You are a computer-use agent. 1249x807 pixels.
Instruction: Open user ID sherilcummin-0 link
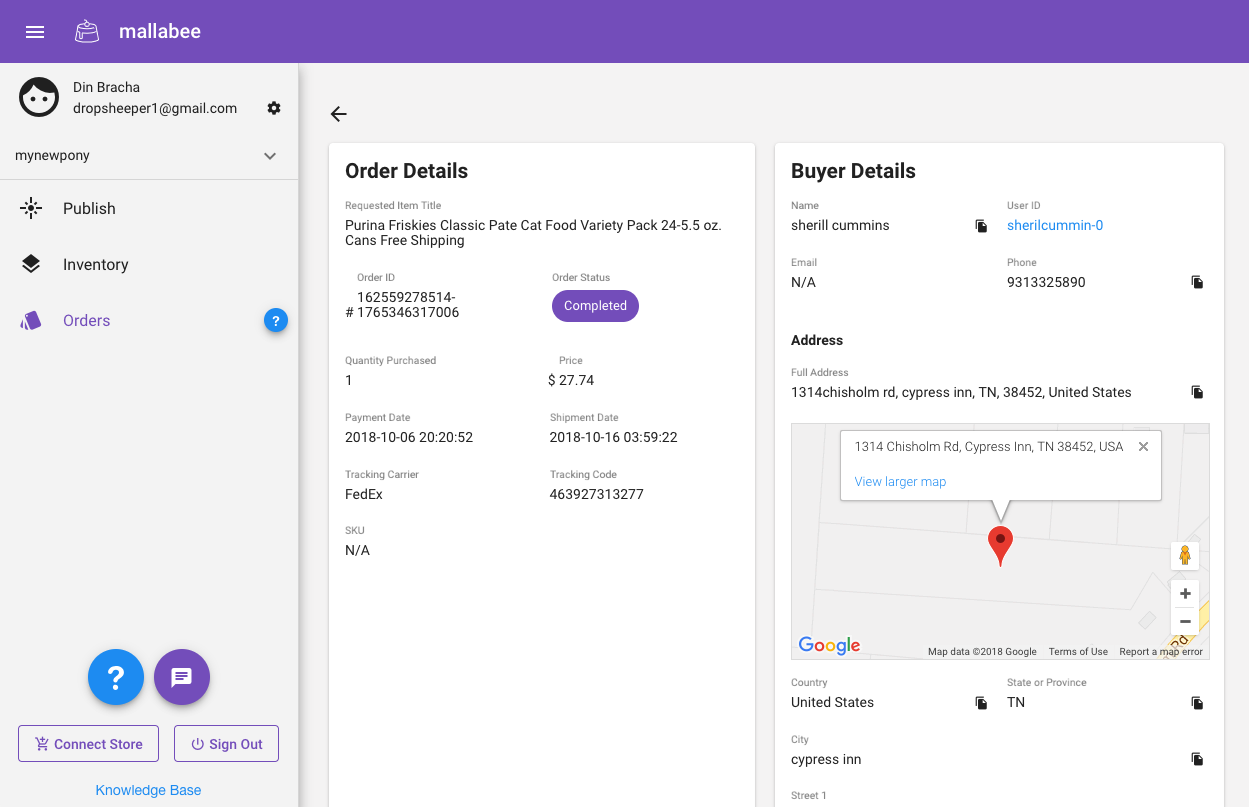coord(1055,225)
